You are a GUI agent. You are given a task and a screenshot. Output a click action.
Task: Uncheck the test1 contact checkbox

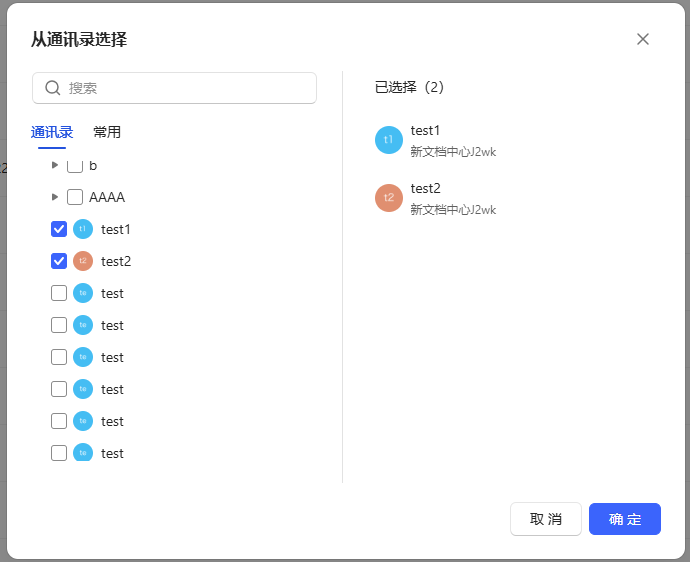(x=59, y=229)
